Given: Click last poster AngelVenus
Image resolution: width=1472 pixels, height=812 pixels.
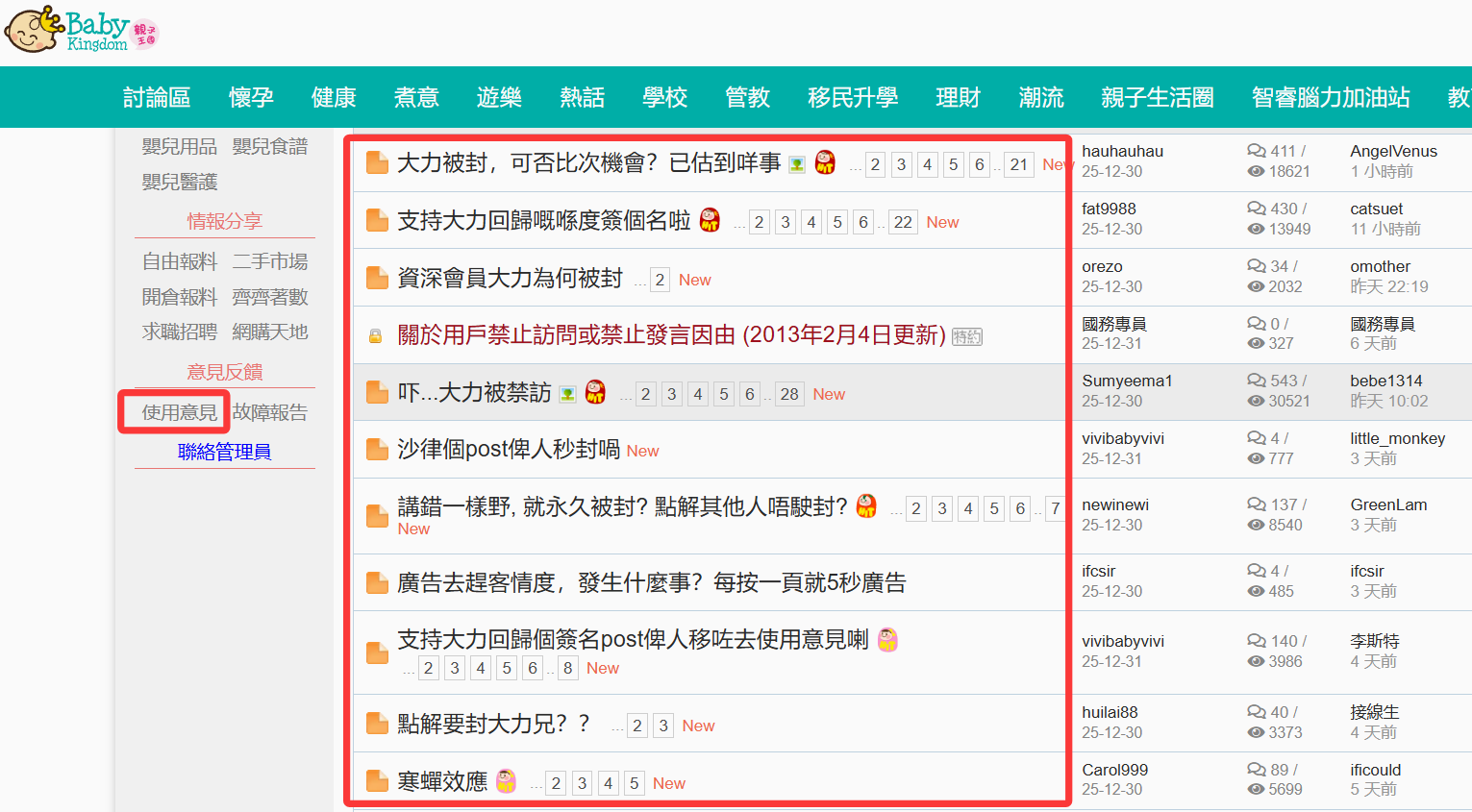Looking at the screenshot, I should point(1393,151).
